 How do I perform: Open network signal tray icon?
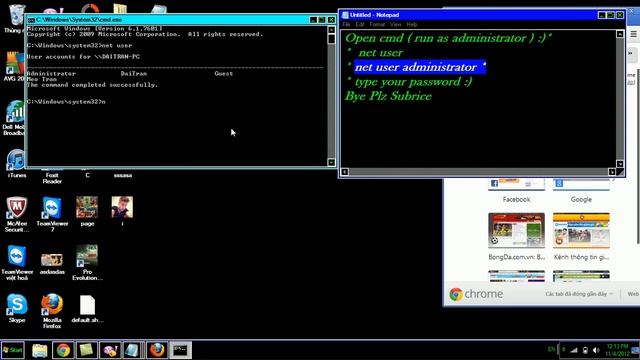574,350
